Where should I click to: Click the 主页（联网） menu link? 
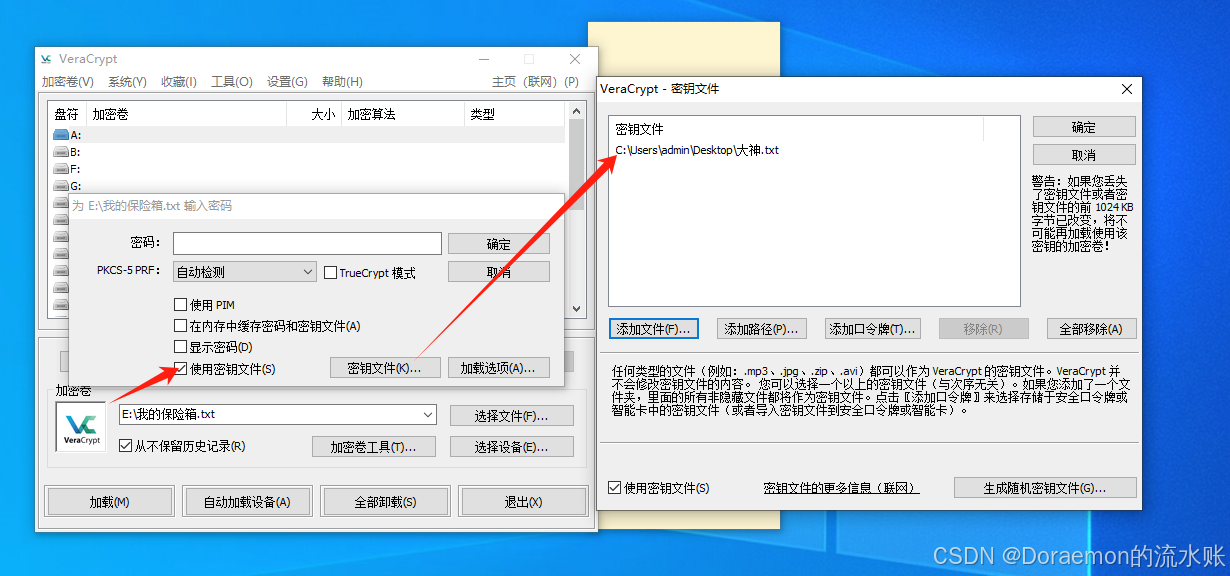(524, 82)
